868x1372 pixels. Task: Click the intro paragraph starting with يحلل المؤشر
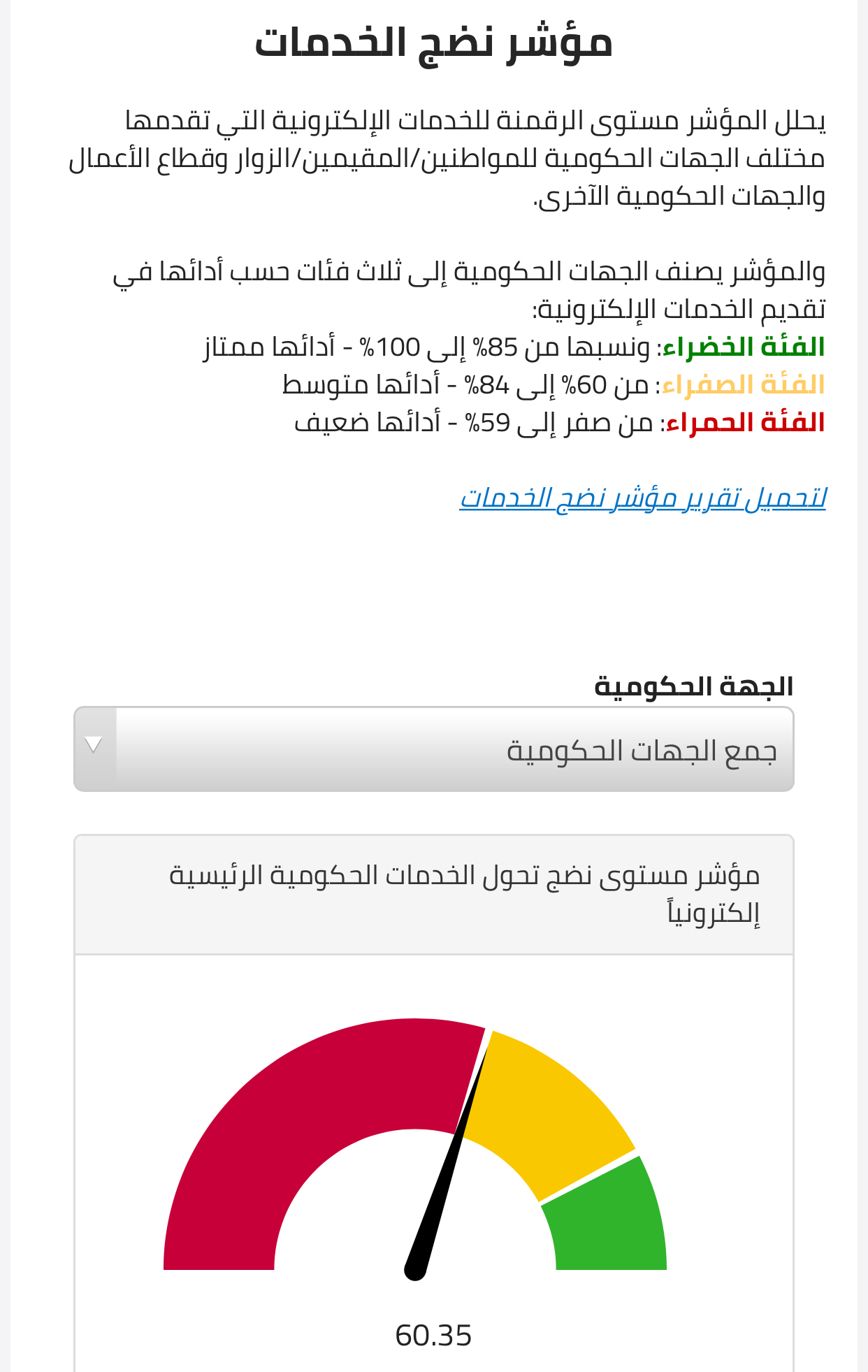click(x=447, y=159)
